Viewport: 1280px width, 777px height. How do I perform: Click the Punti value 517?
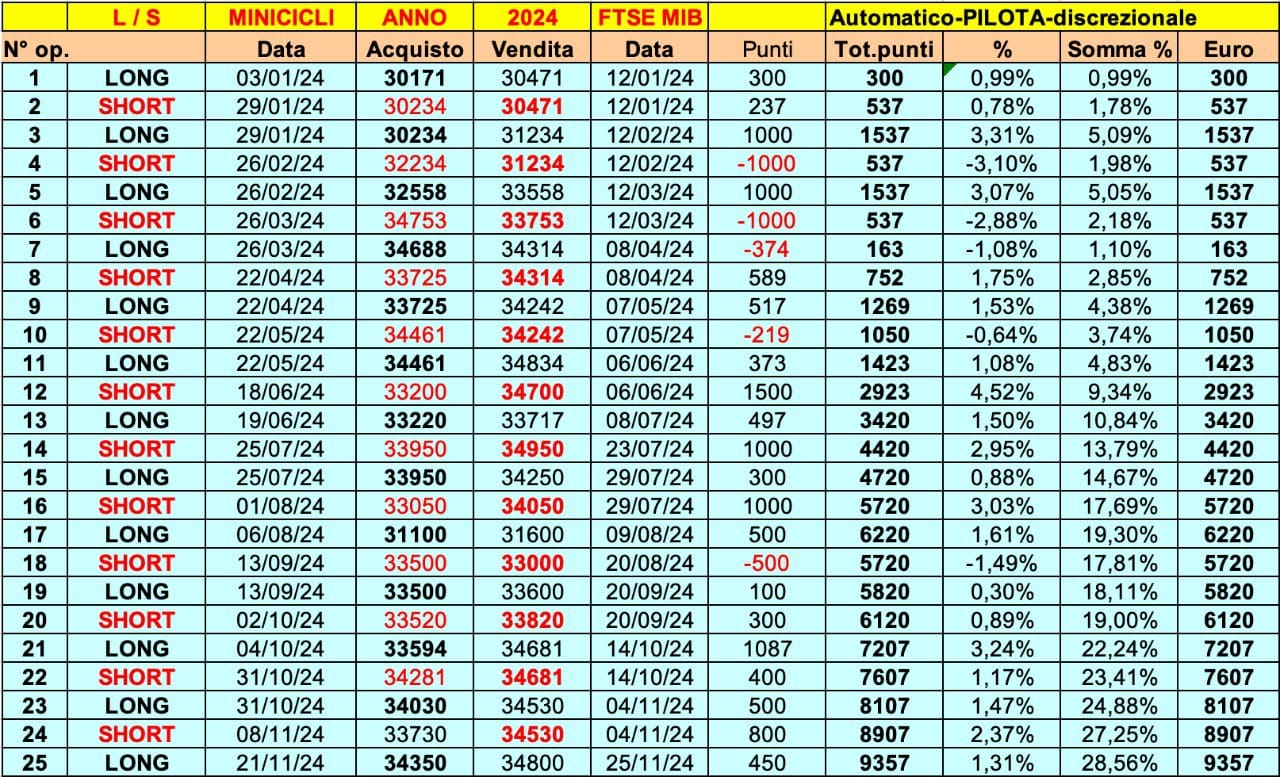pyautogui.click(x=769, y=306)
